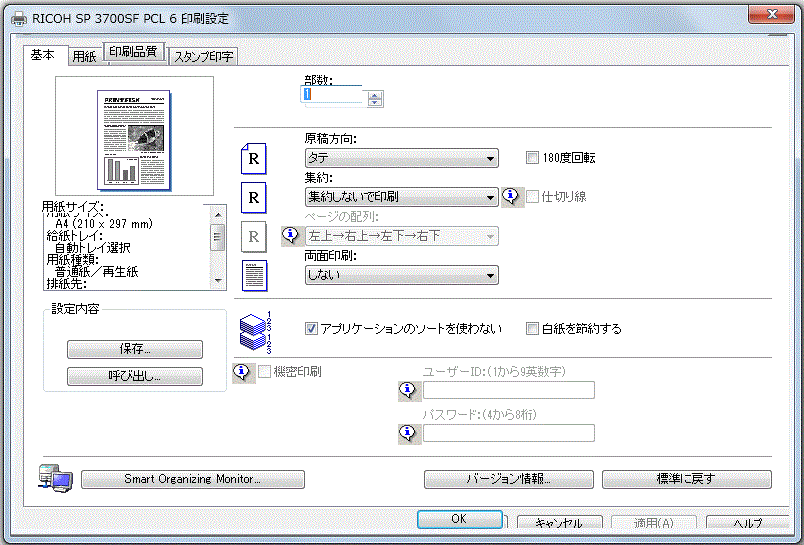Increase copies with the 部数 up arrow

[x=375, y=94]
